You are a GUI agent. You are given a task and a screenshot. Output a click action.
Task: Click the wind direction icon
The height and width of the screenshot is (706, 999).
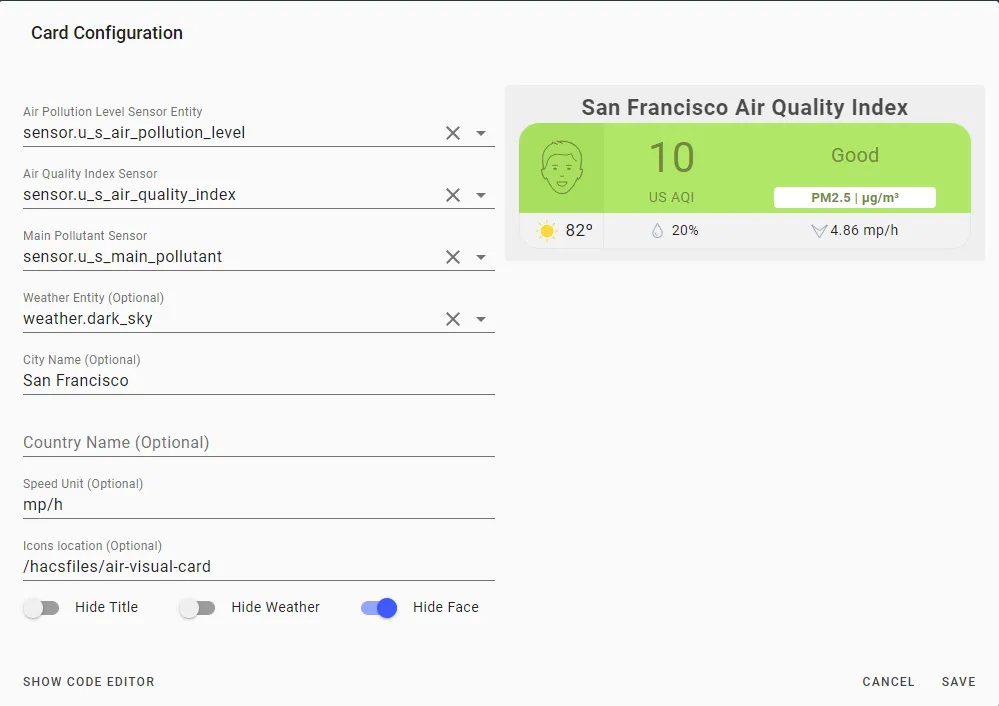coord(819,231)
